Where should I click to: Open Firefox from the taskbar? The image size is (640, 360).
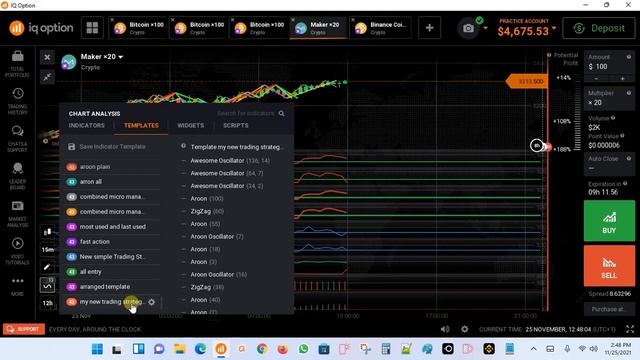click(282, 349)
